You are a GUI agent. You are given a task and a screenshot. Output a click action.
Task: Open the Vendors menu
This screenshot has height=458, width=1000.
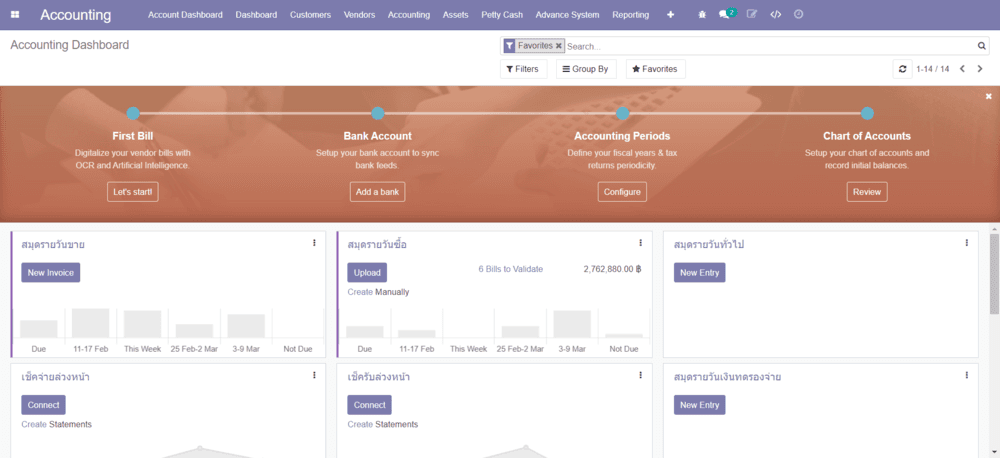(359, 15)
